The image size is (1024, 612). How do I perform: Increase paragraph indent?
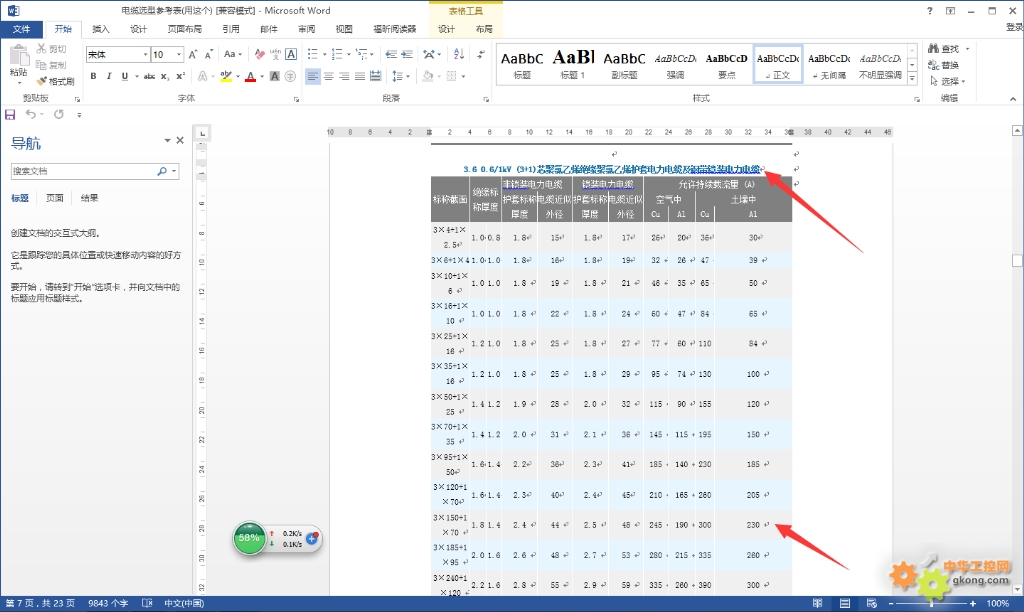[x=407, y=54]
